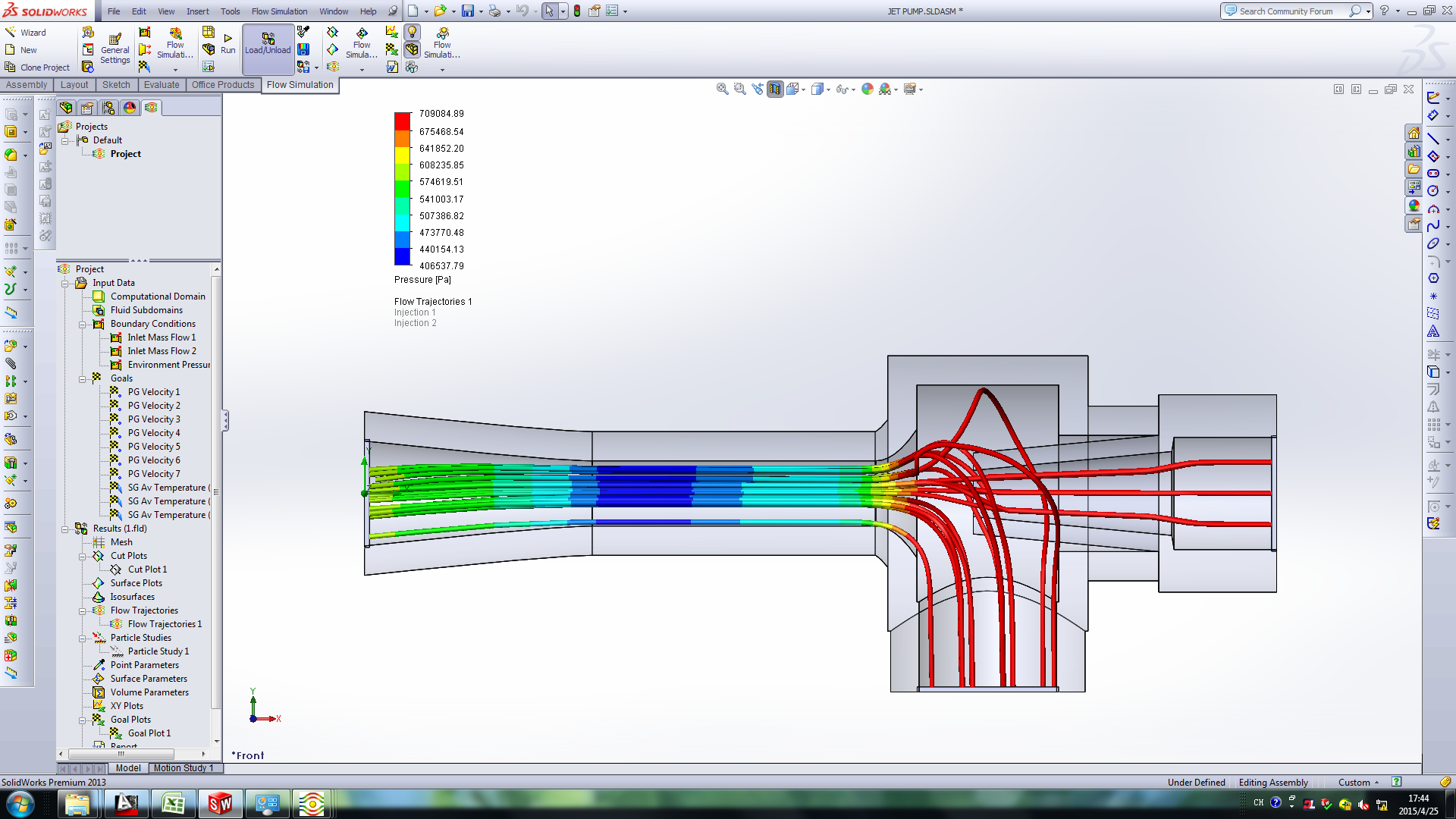Launch Excel from the taskbar
1456x819 pixels.
(173, 804)
